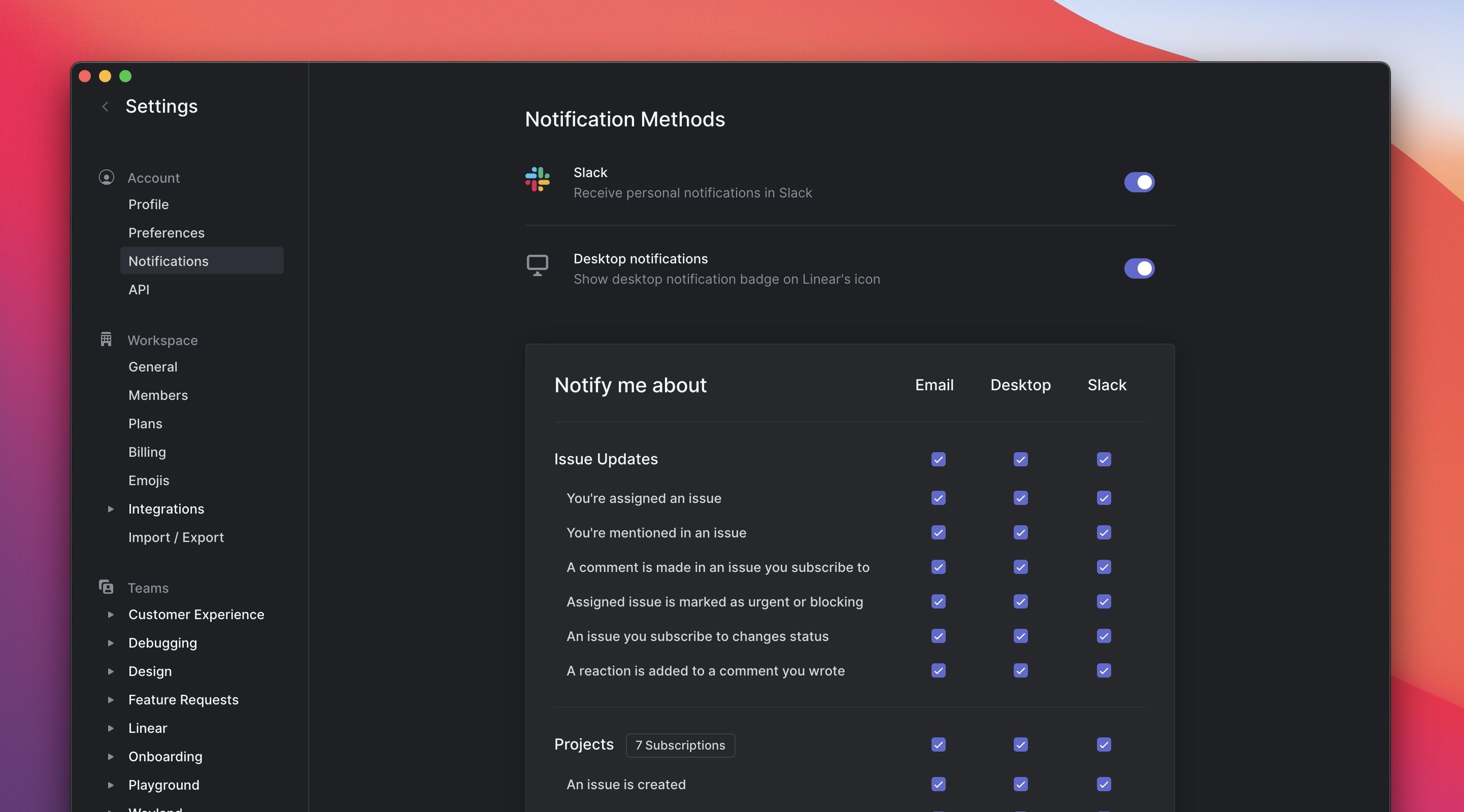The height and width of the screenshot is (812, 1464).
Task: Expand the Feature Requests team
Action: pos(111,700)
